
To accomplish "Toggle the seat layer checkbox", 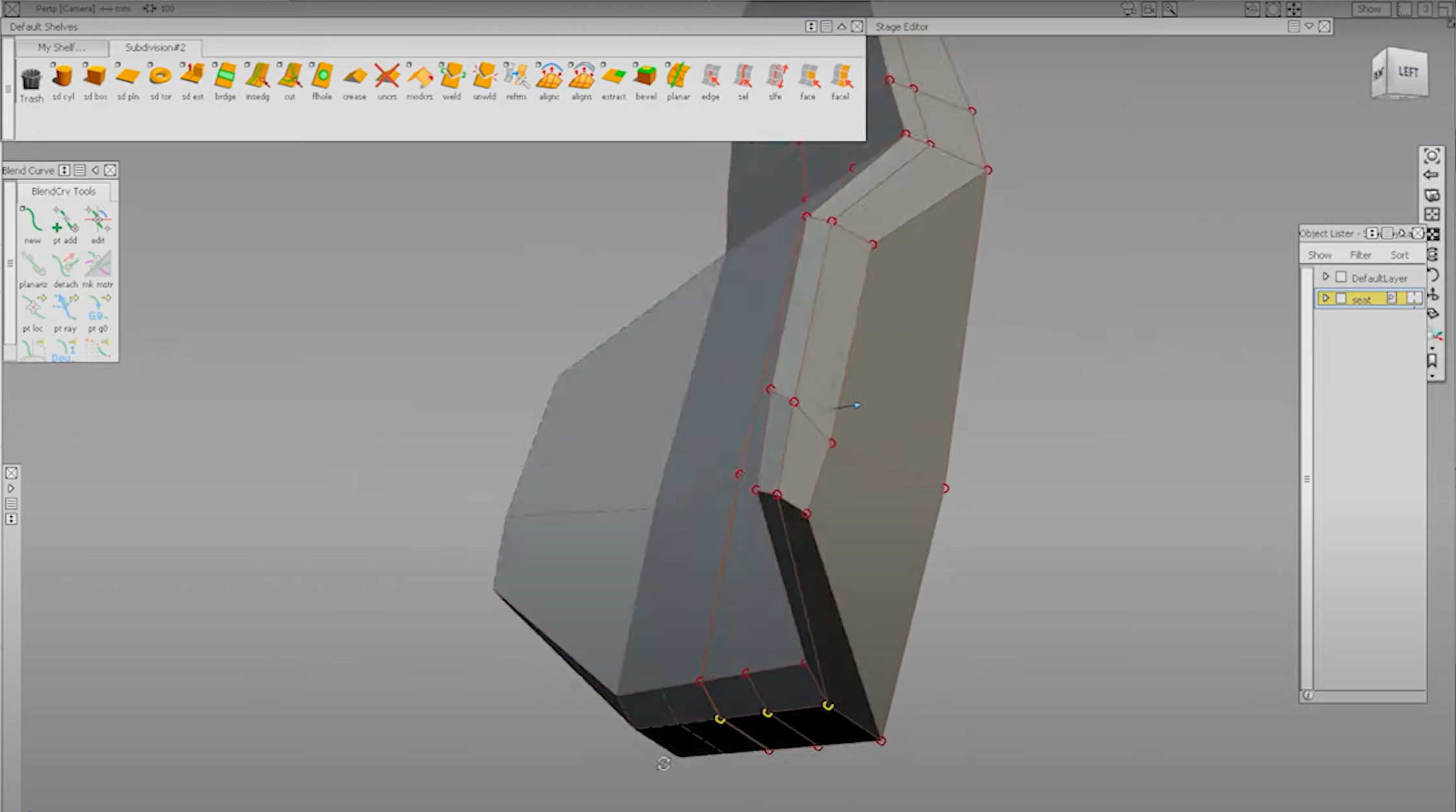I will (1342, 298).
